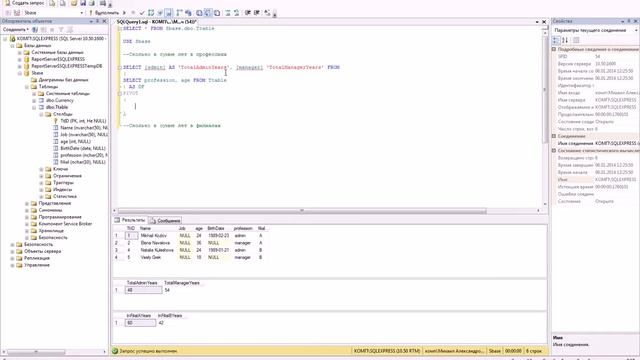
Task: Select the BirthDate (date, NULL) column
Action: click(x=83, y=149)
